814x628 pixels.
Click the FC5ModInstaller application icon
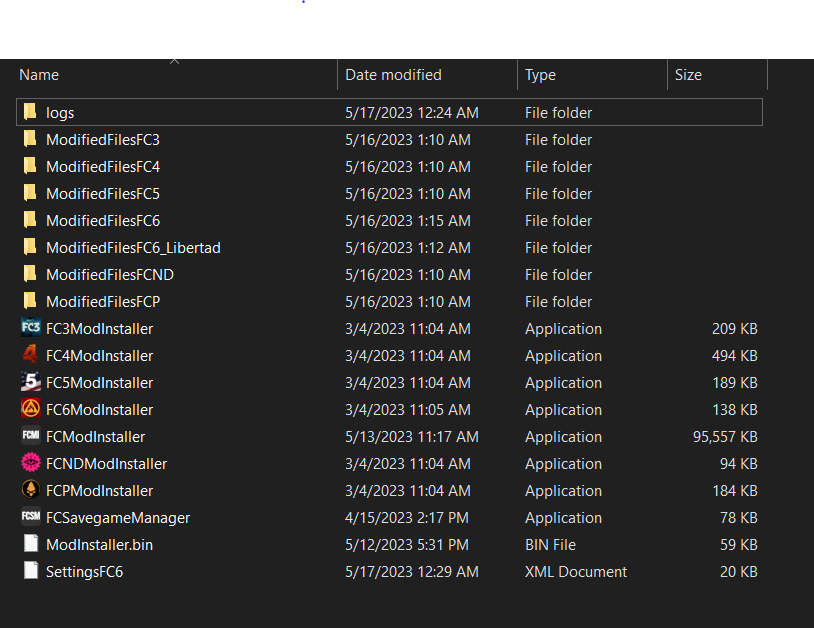30,382
